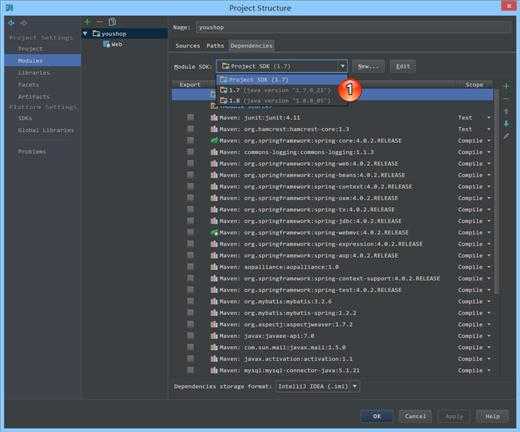Viewport: 520px width, 432px height.
Task: Switch to the Dependencies tab
Action: click(251, 46)
